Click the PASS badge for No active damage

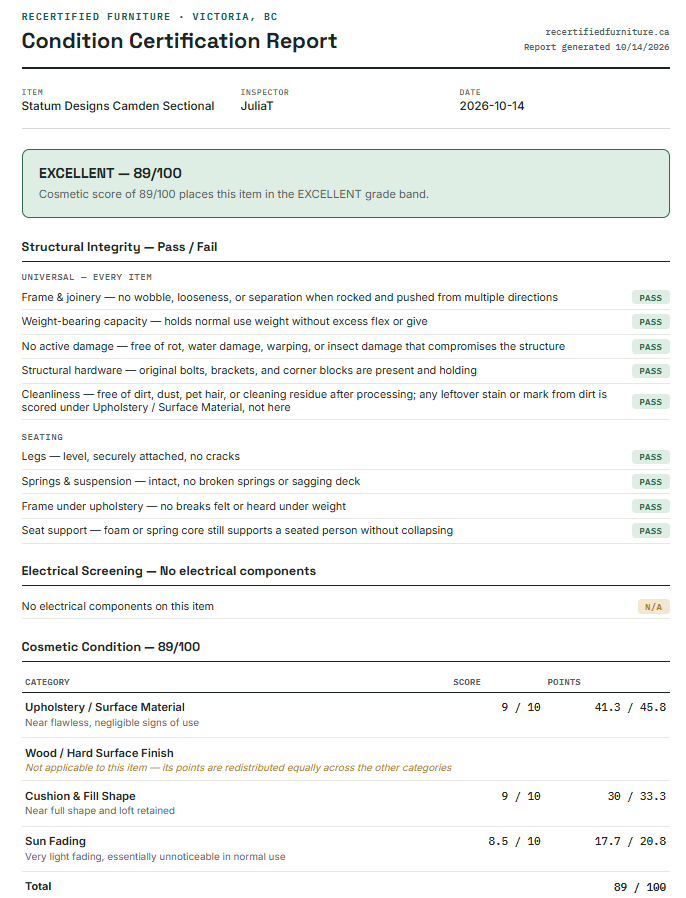[x=650, y=347]
